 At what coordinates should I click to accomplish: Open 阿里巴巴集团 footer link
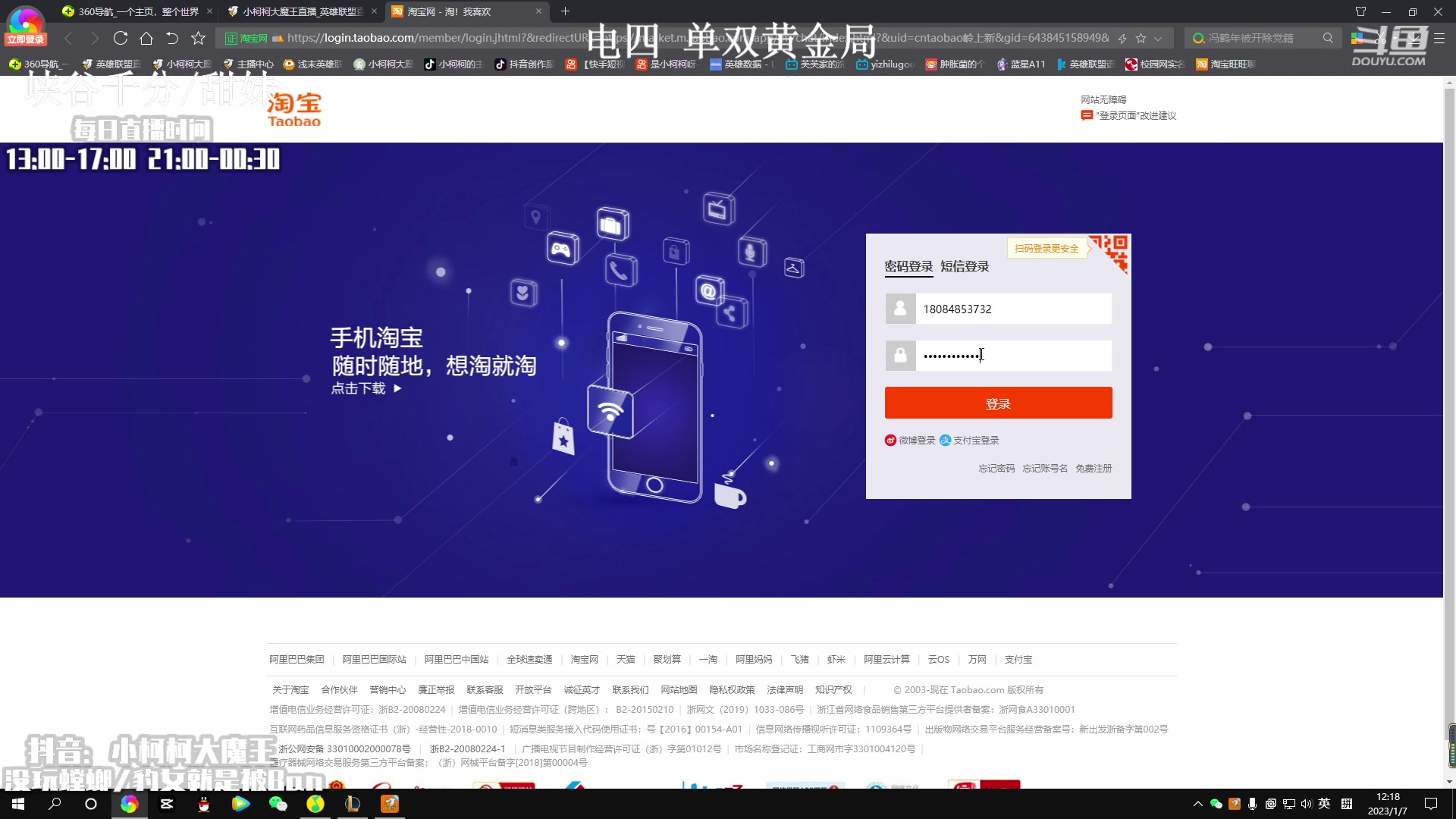coord(297,660)
